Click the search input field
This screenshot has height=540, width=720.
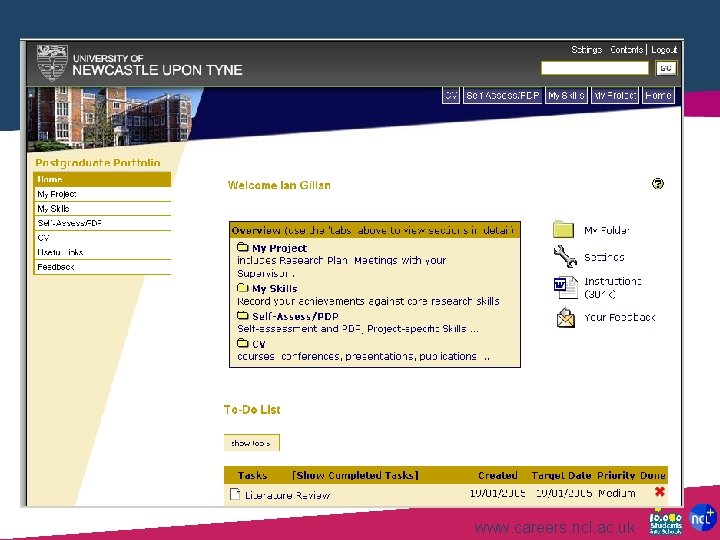595,68
